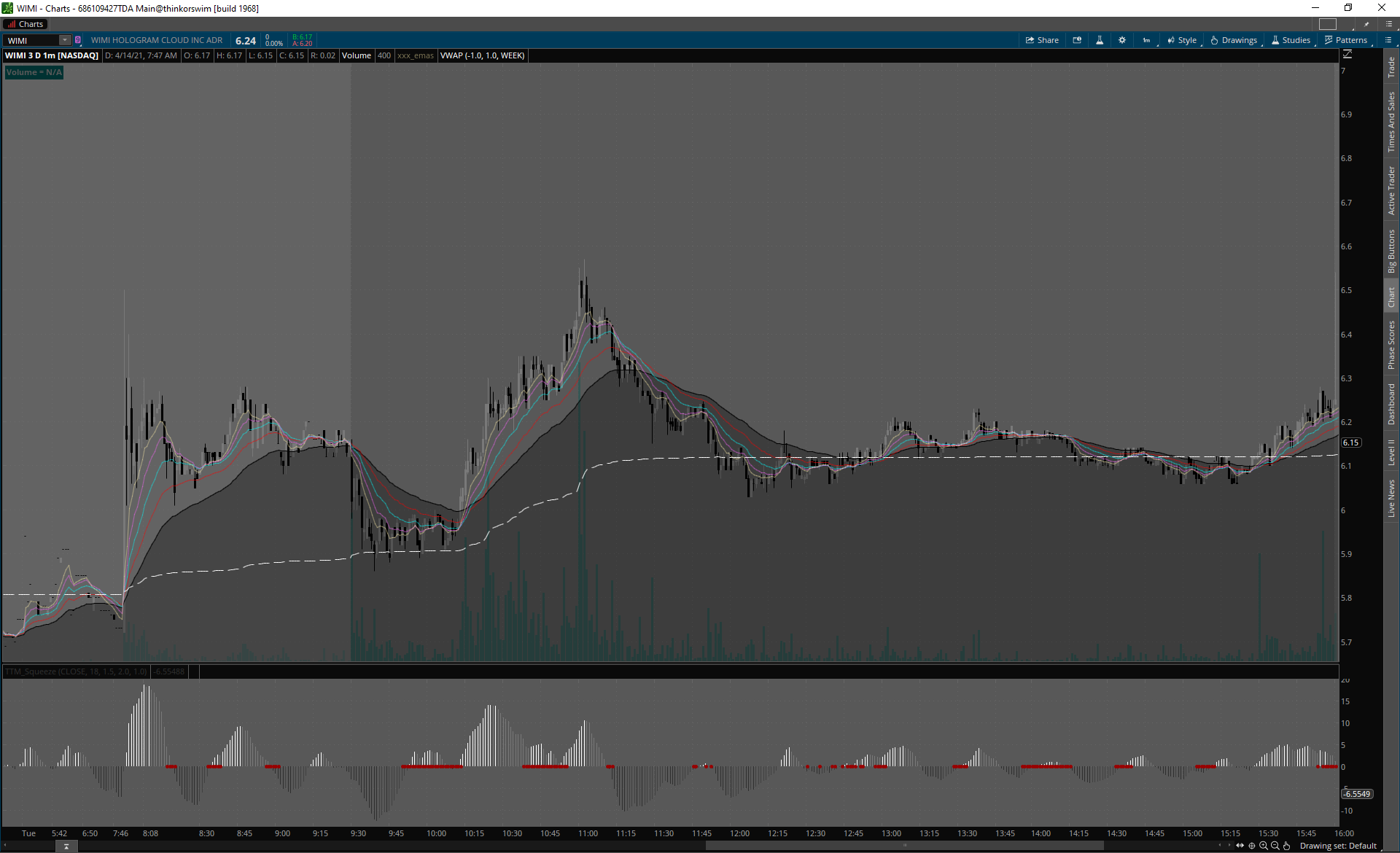Click the alert notification icon beside Share
Viewport: 1400px width, 853px height.
click(1077, 40)
